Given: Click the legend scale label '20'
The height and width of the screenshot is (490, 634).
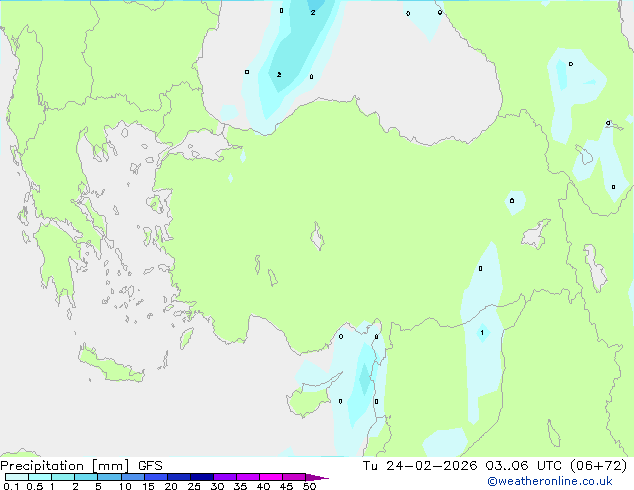Looking at the screenshot, I should click(171, 486).
